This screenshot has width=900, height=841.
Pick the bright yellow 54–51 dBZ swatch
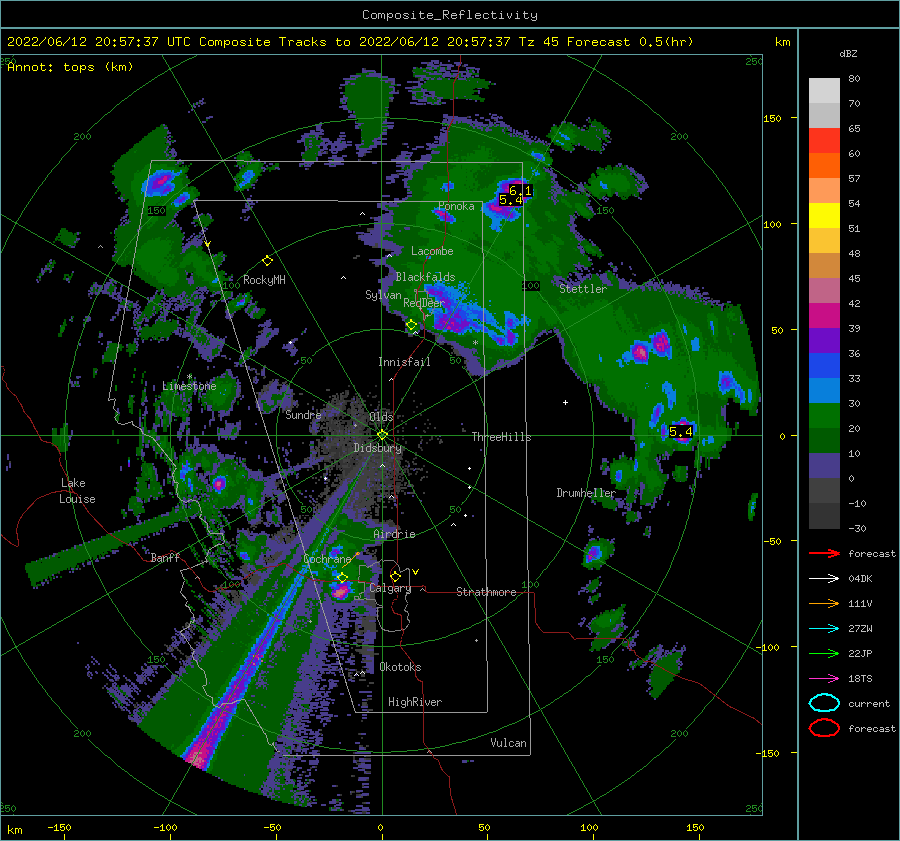[824, 216]
